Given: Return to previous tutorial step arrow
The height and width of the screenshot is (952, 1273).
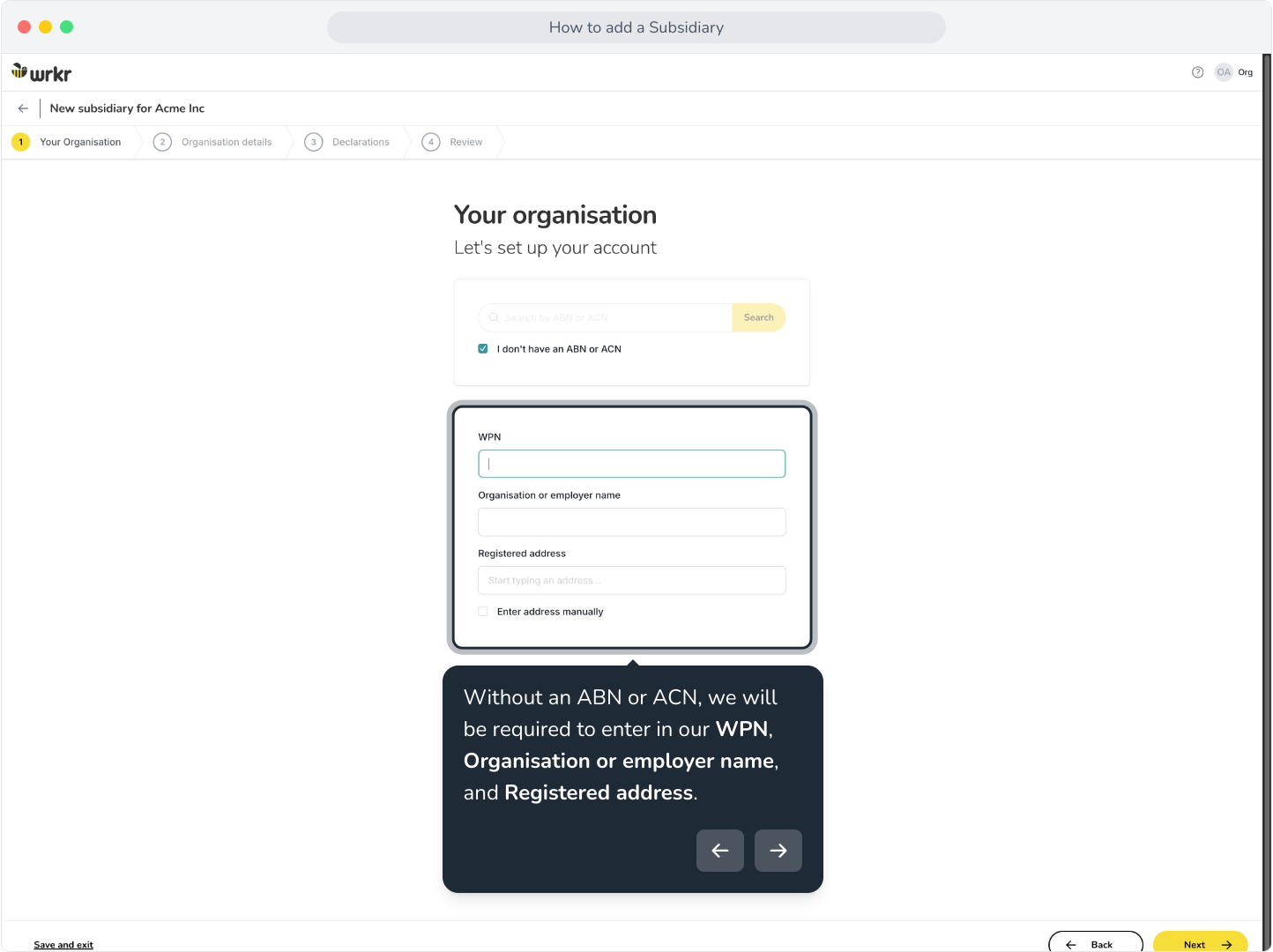Looking at the screenshot, I should coord(720,851).
